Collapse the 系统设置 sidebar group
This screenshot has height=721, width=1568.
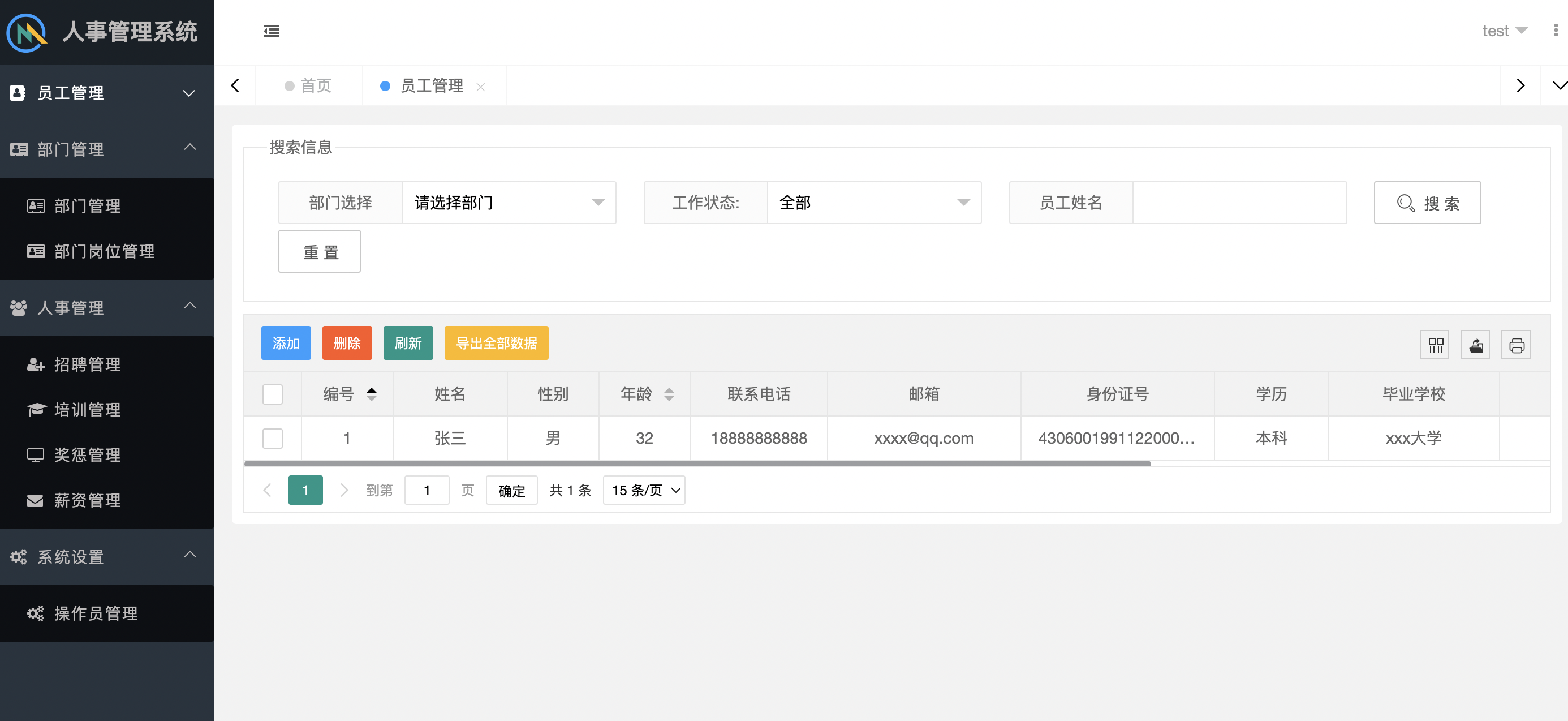(x=190, y=555)
